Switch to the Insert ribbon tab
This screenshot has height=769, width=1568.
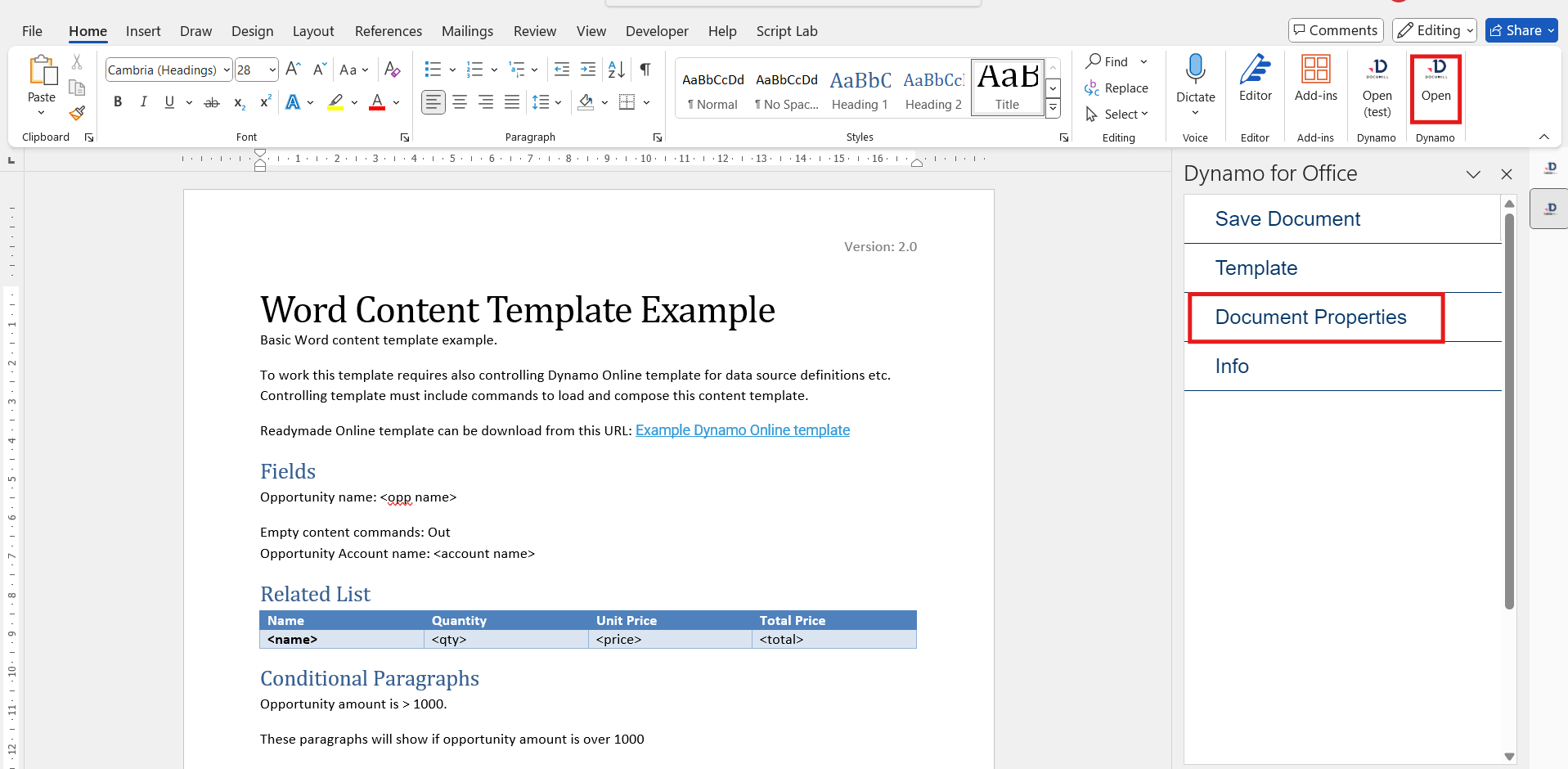click(143, 31)
